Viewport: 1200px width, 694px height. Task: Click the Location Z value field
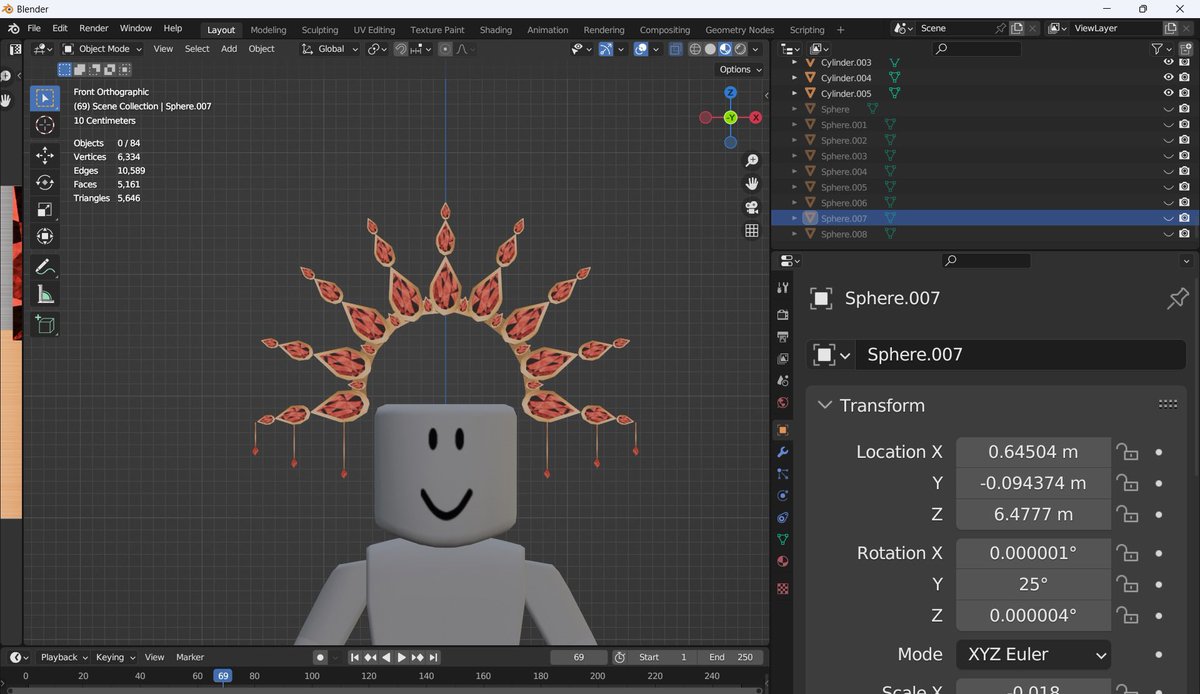(x=1033, y=515)
